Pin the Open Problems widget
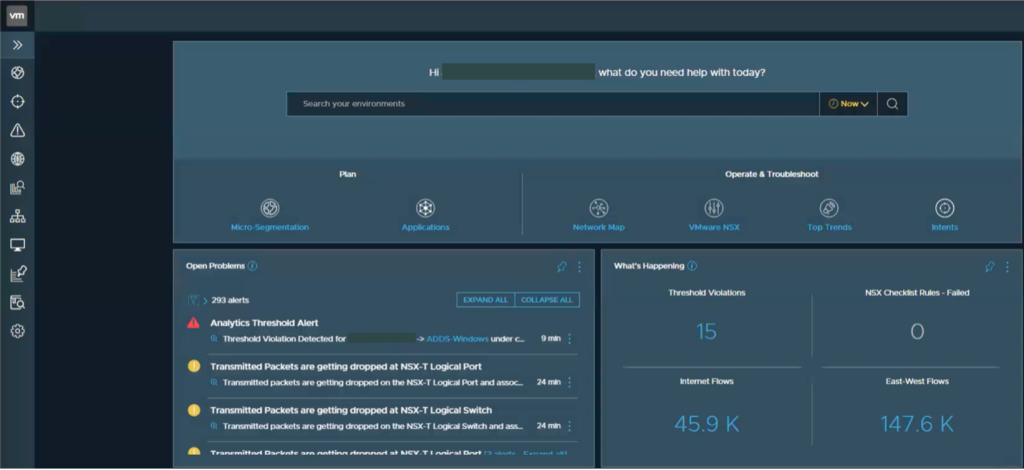Viewport: 1024px width, 470px height. coord(562,267)
